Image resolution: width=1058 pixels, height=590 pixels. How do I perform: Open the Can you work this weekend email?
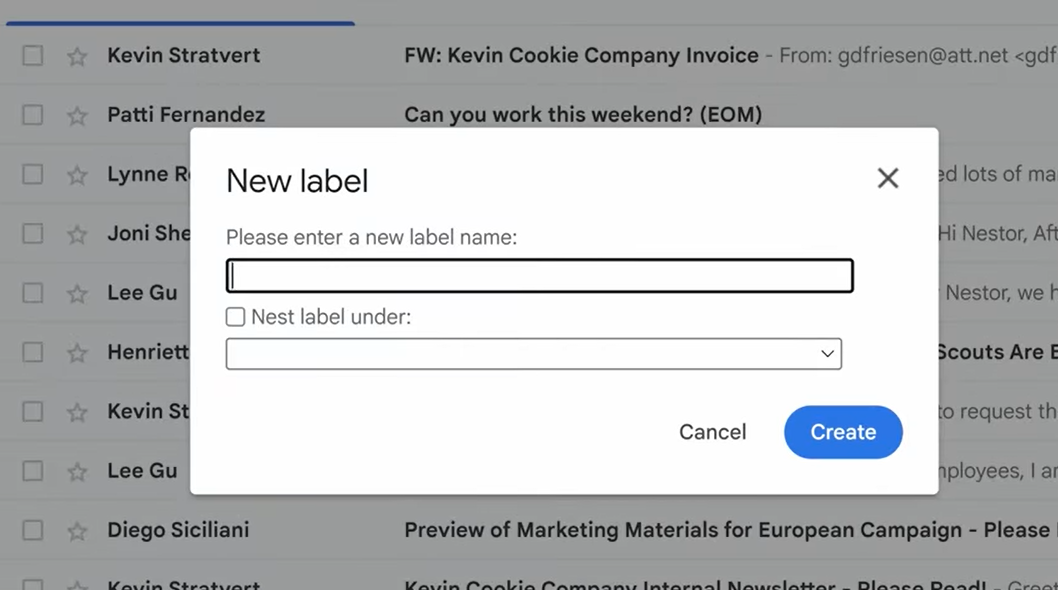point(582,115)
